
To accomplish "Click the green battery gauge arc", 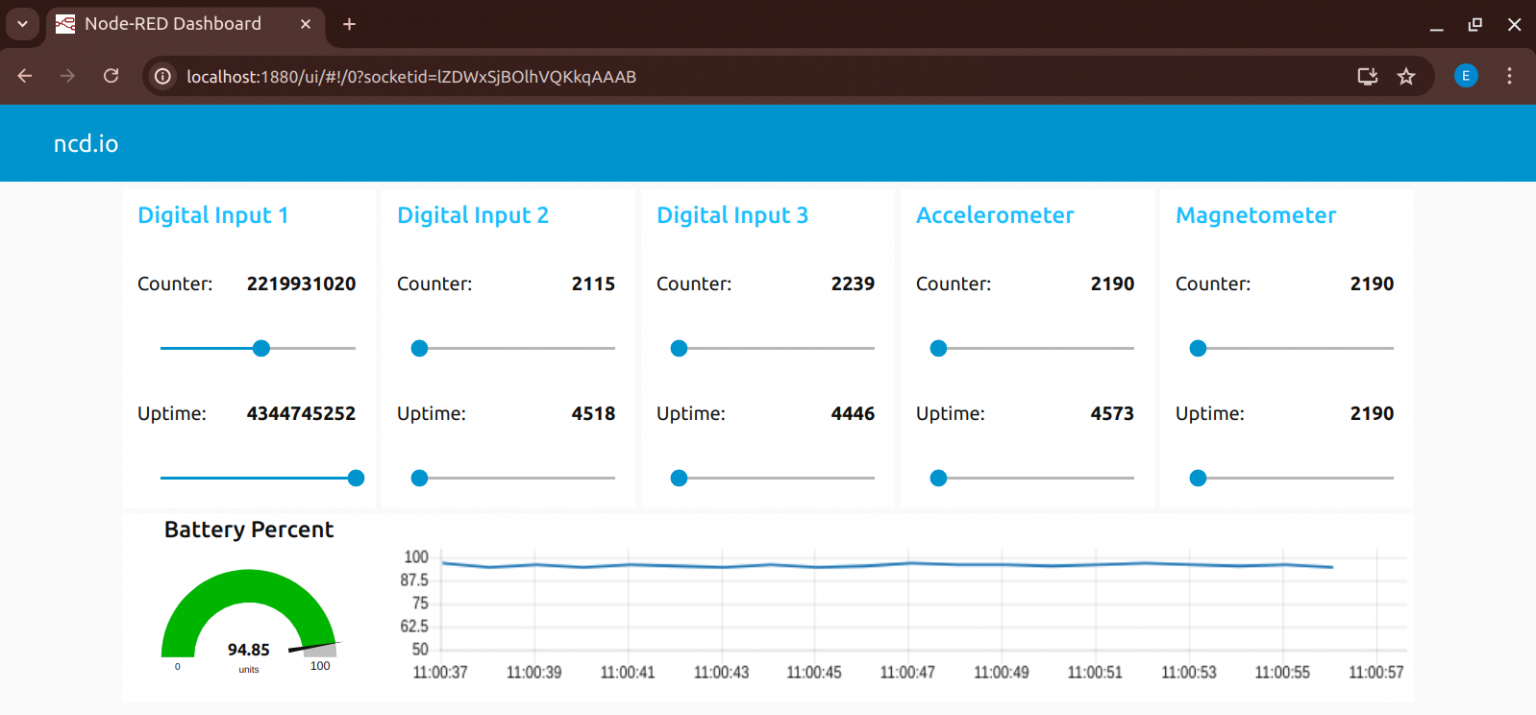I will 248,585.
